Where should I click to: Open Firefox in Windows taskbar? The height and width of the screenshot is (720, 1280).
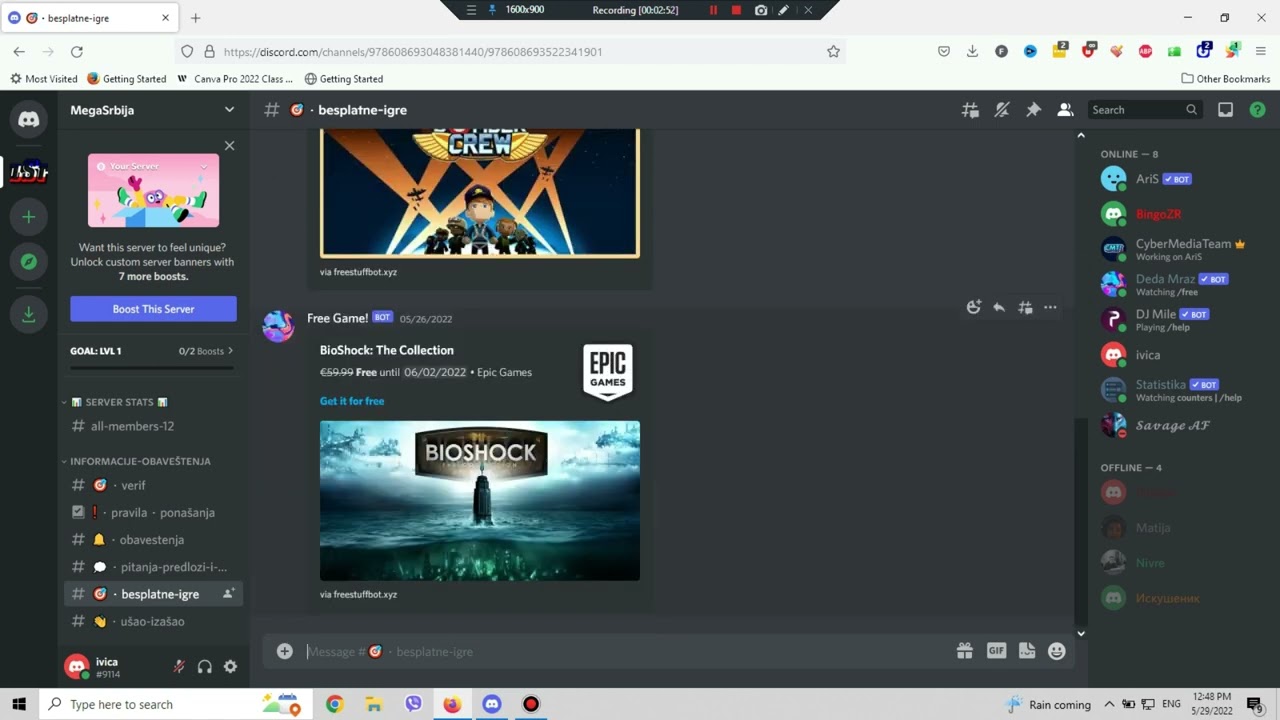[x=452, y=704]
